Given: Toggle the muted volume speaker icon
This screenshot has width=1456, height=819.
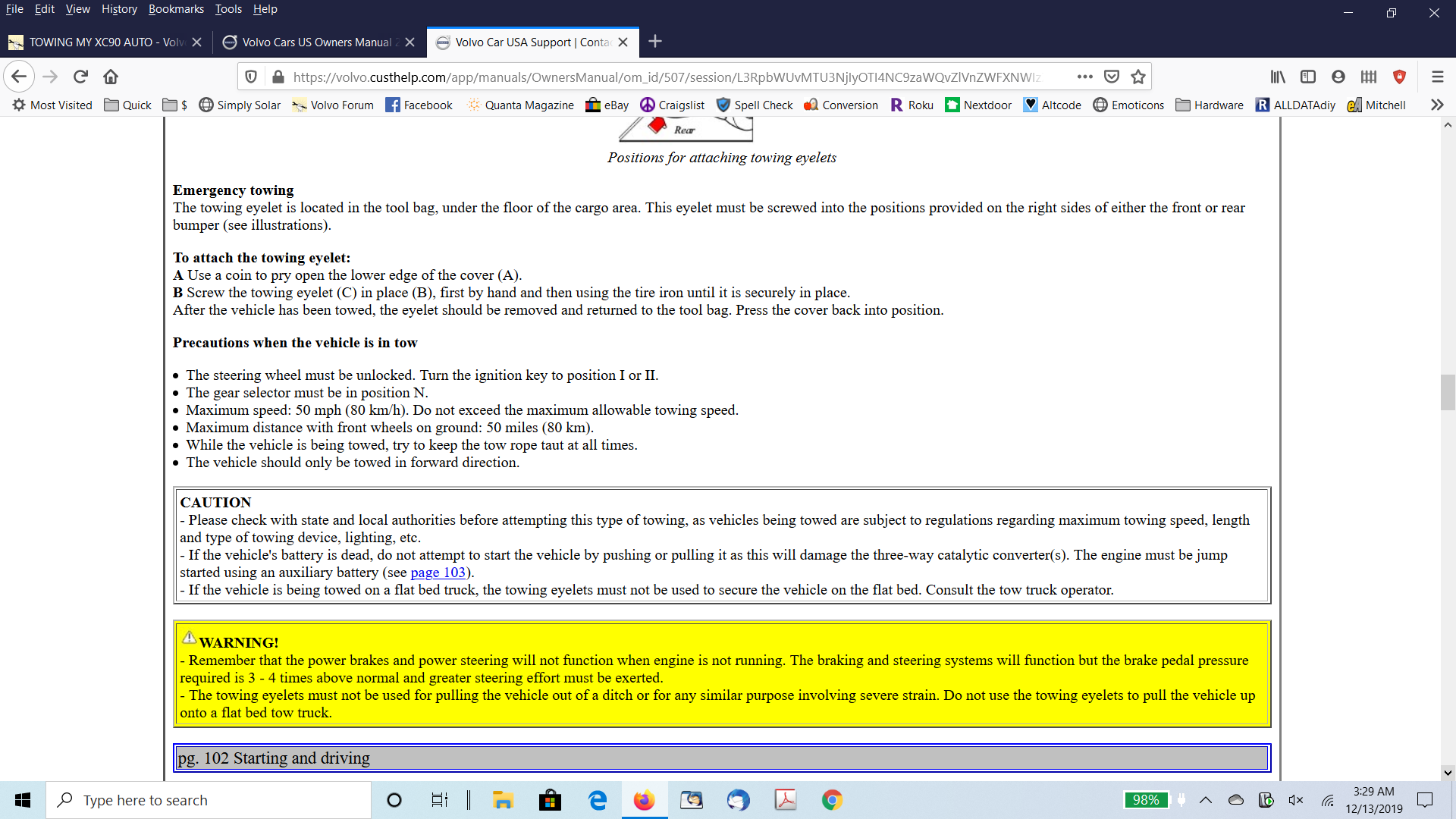Looking at the screenshot, I should pos(1295,800).
